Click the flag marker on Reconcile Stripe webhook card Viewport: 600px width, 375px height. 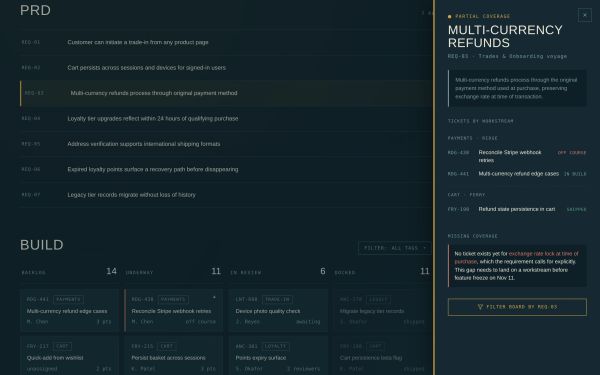214,297
